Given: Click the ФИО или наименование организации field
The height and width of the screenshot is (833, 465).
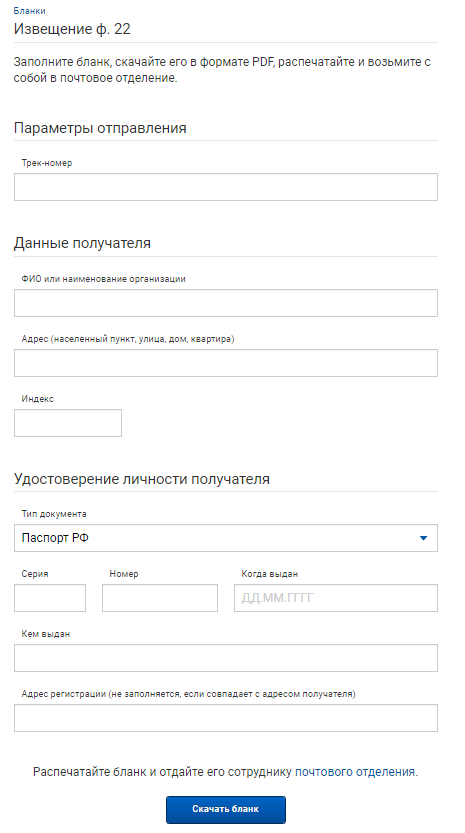Looking at the screenshot, I should pyautogui.click(x=226, y=303).
